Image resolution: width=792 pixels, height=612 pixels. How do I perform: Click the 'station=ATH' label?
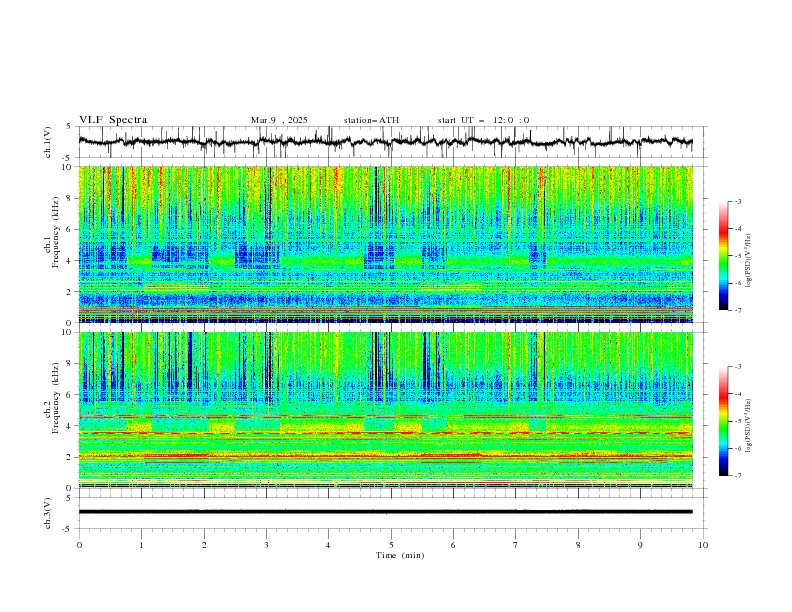[371, 120]
